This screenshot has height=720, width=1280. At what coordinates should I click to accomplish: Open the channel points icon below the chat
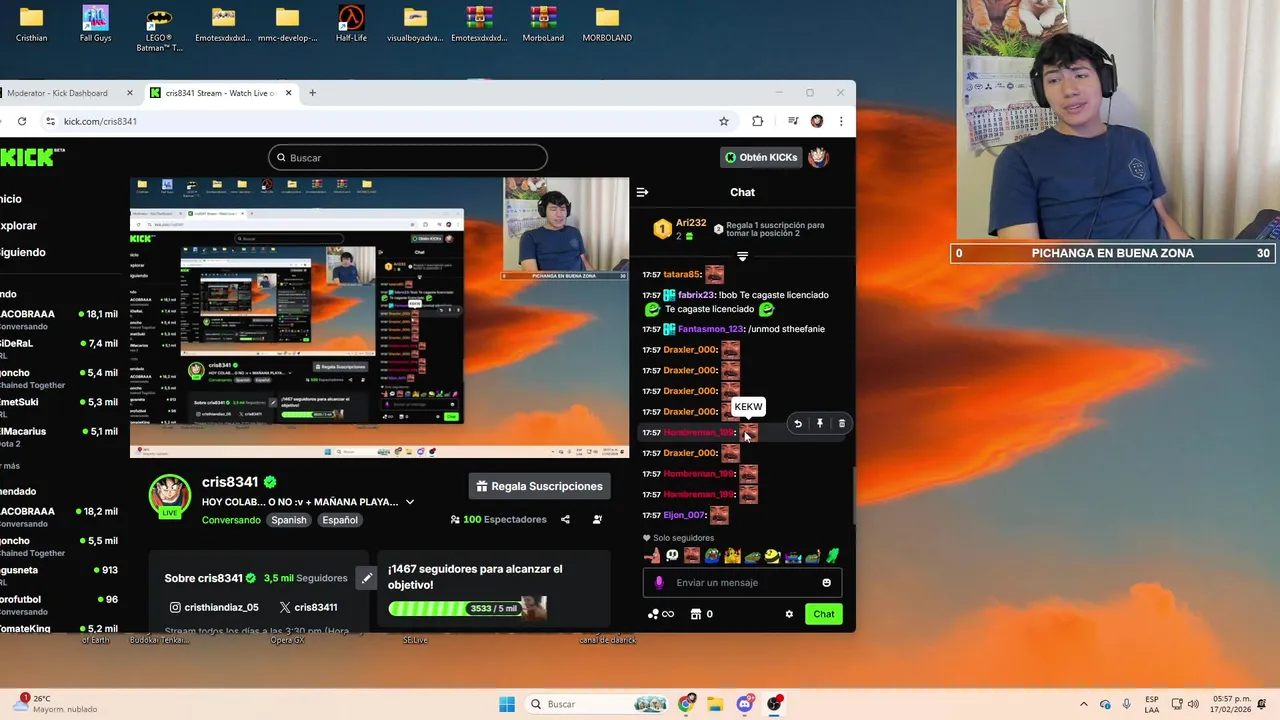661,614
